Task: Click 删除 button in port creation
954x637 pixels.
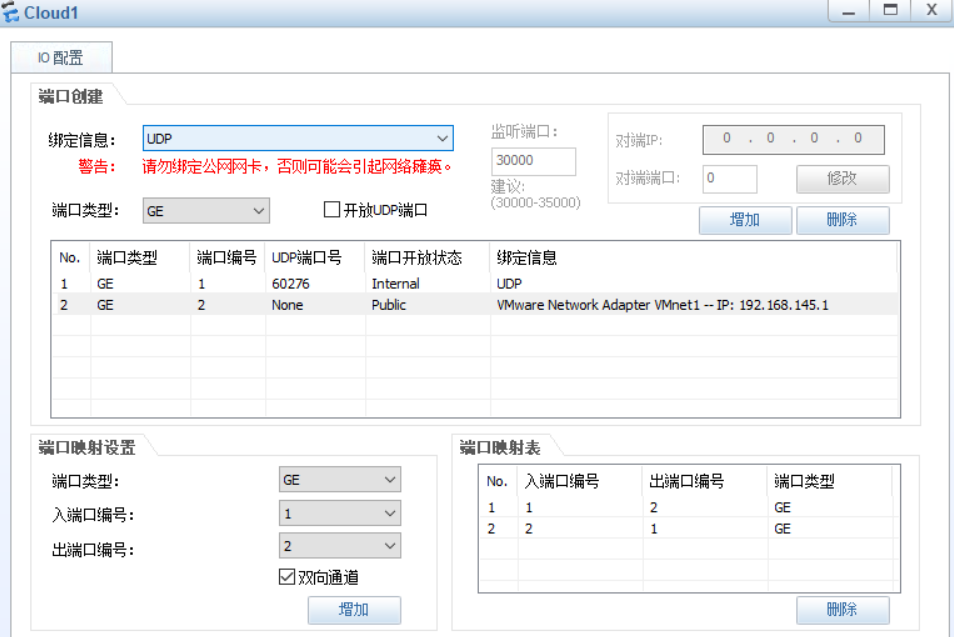Action: (x=842, y=220)
